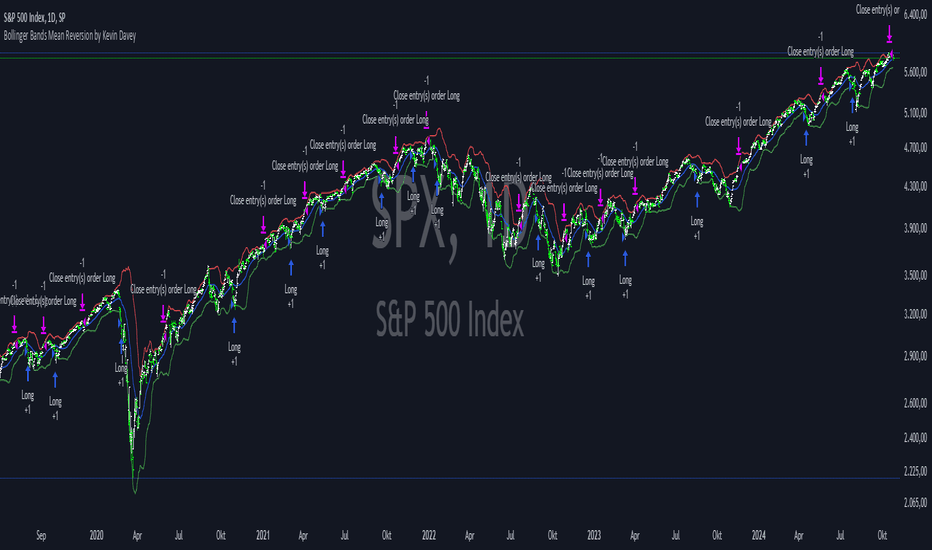Click the 3.500,00 price axis label
The height and width of the screenshot is (550, 932).
tap(915, 275)
